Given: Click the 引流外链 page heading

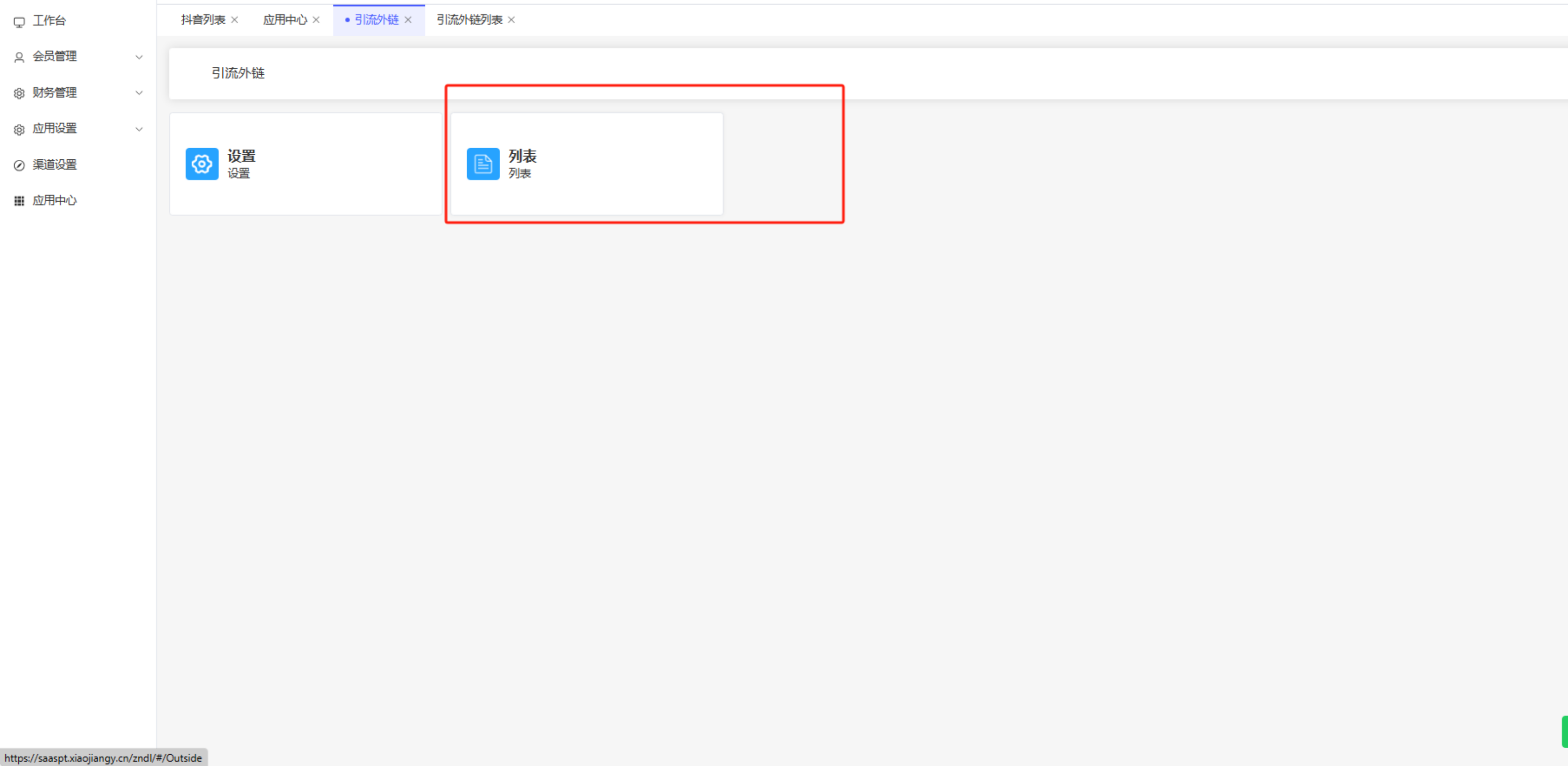Looking at the screenshot, I should click(238, 73).
